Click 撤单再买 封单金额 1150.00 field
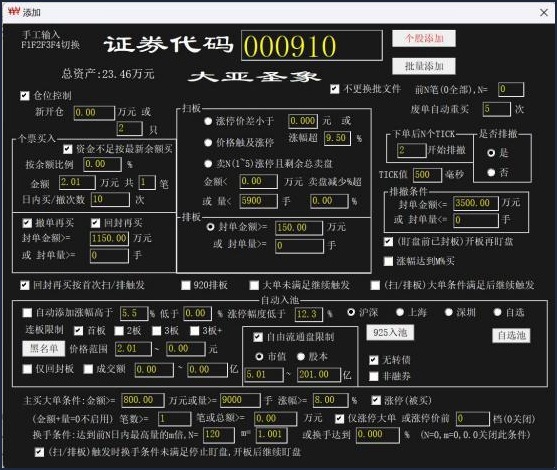The height and width of the screenshot is (470, 557). (109, 238)
